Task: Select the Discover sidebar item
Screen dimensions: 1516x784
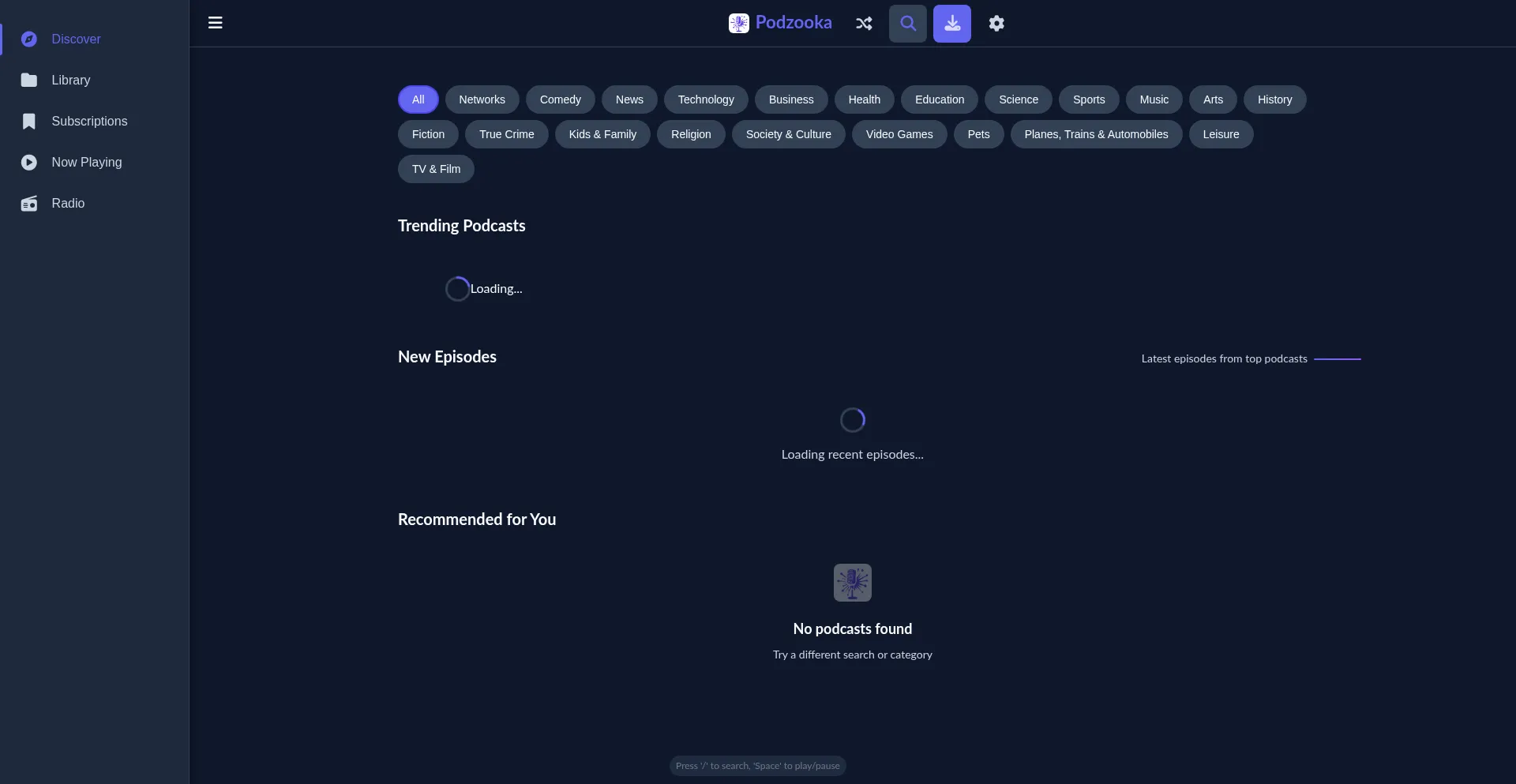Action: pyautogui.click(x=76, y=39)
